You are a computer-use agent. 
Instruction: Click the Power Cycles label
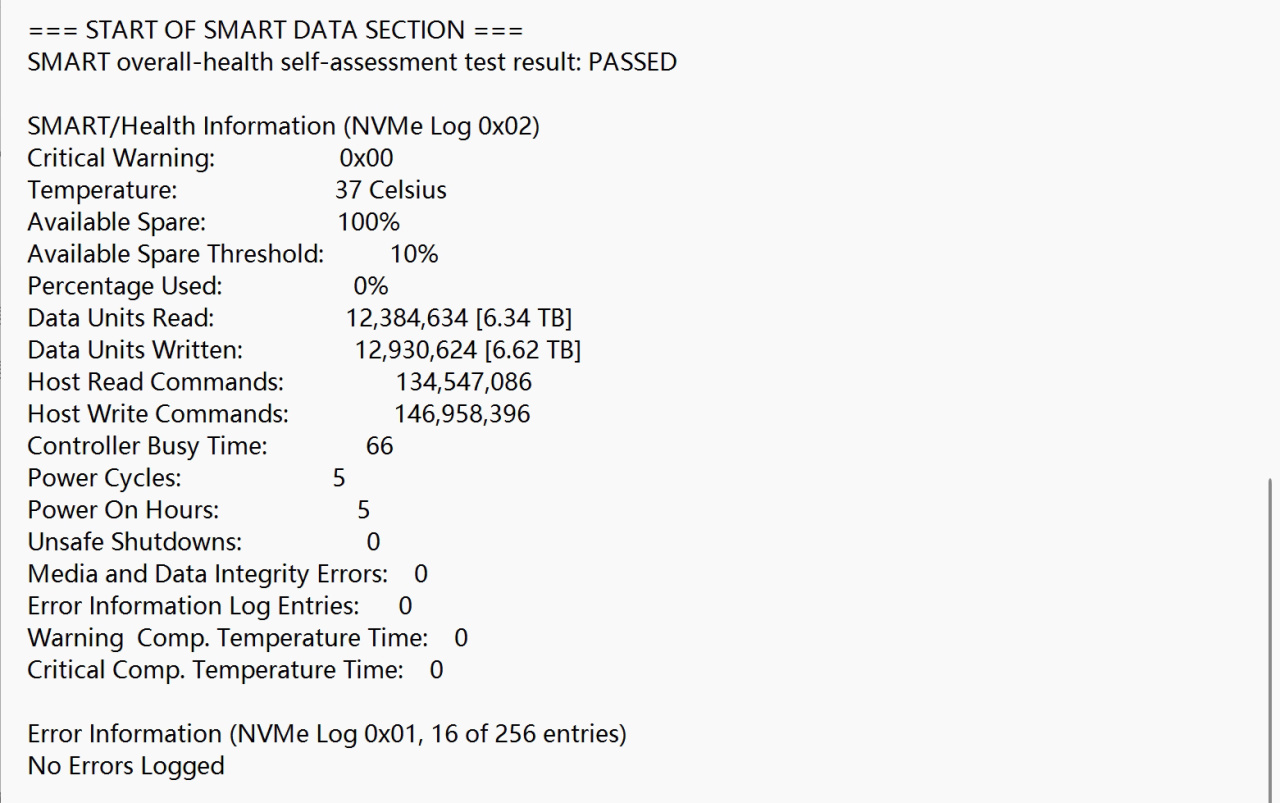[x=104, y=478]
